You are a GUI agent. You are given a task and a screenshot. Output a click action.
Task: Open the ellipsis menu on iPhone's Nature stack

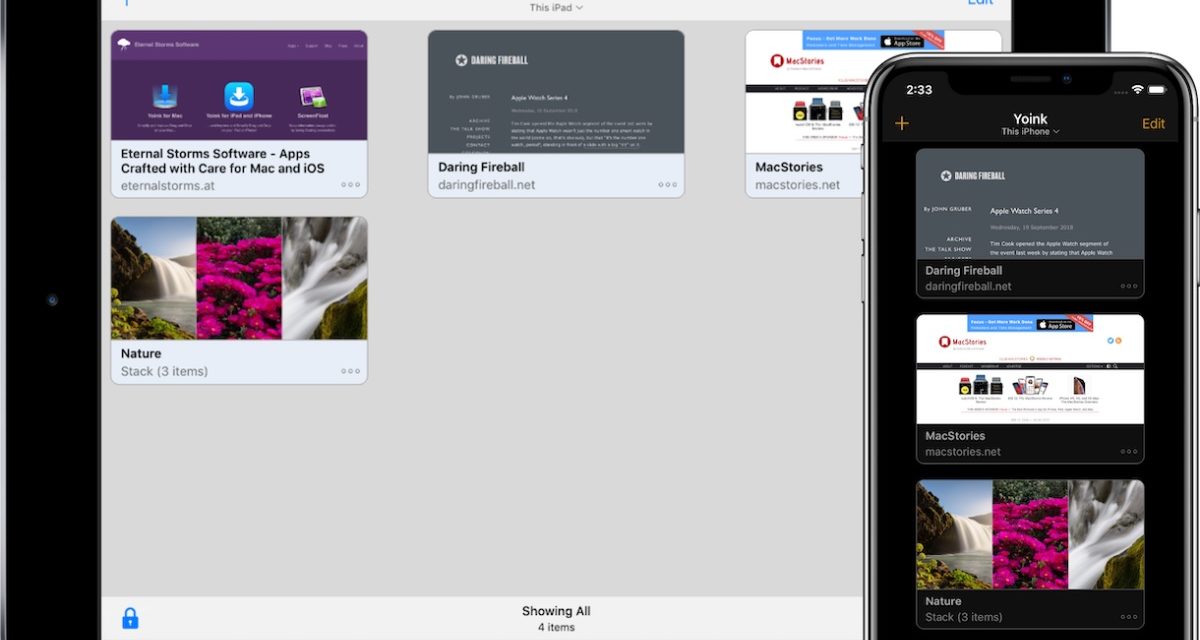1129,617
